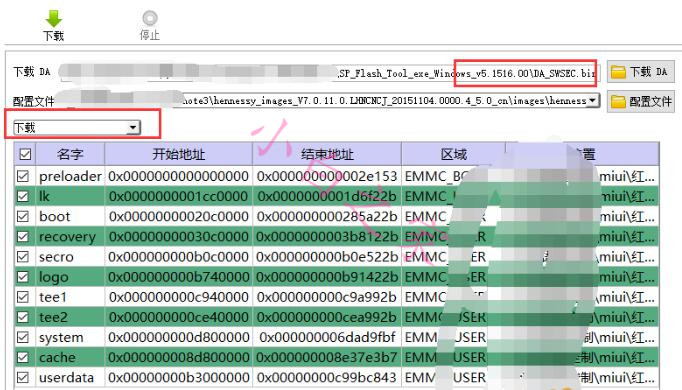Click the start address column header

pos(178,154)
